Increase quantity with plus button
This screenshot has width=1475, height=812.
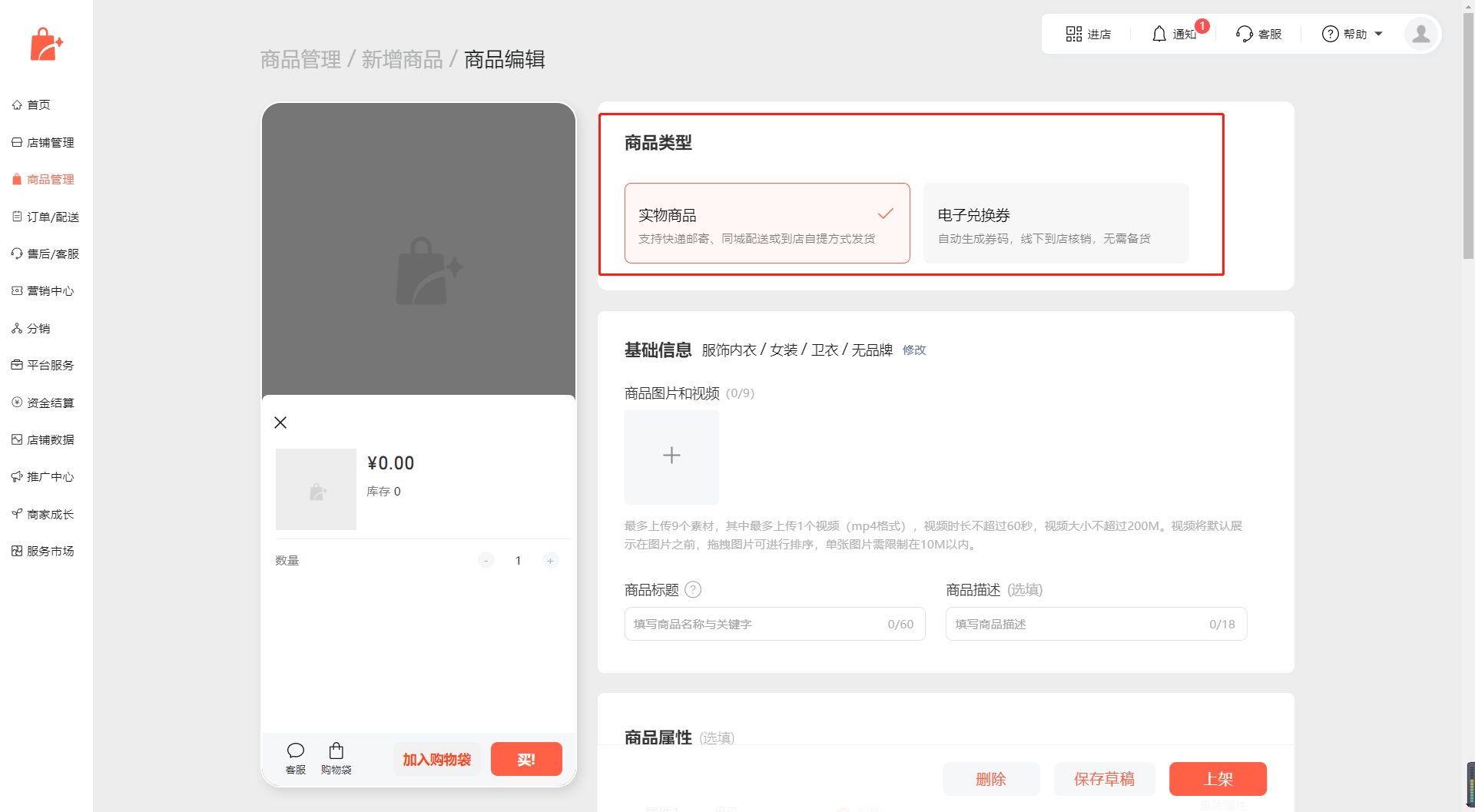[550, 561]
